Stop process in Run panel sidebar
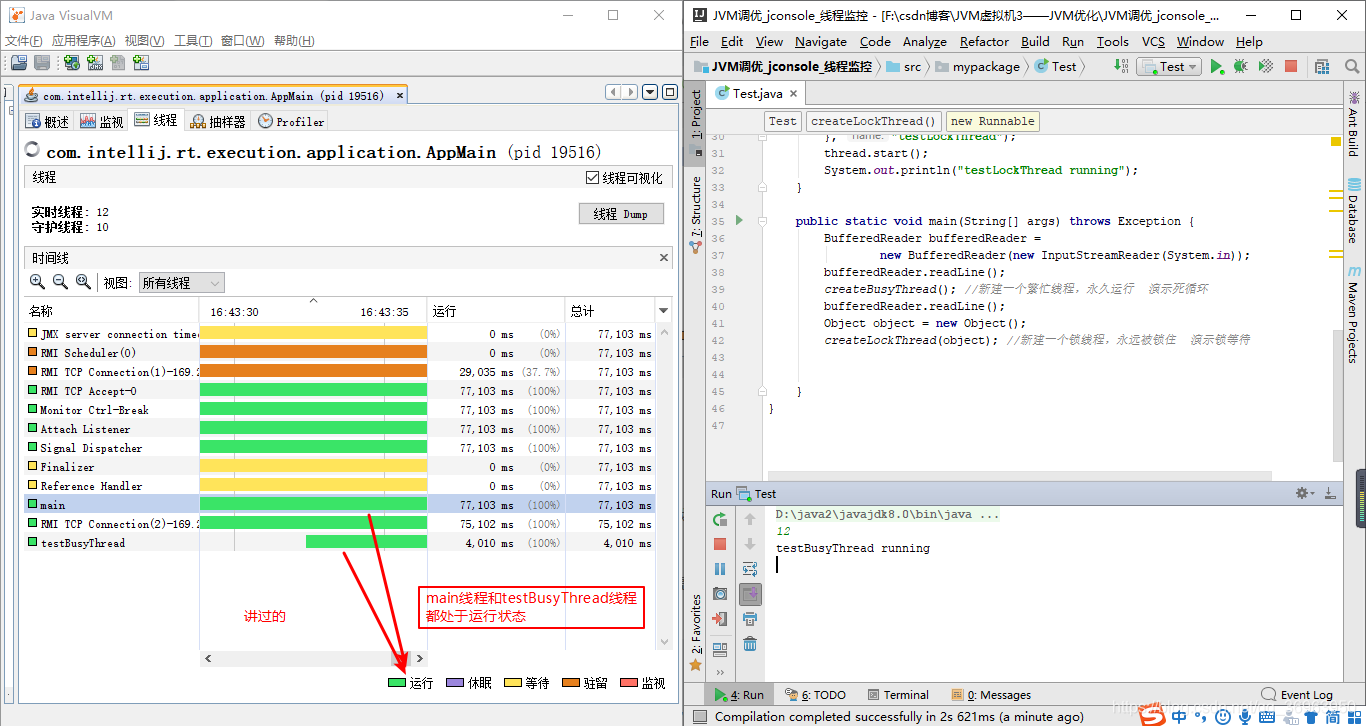 [x=720, y=544]
